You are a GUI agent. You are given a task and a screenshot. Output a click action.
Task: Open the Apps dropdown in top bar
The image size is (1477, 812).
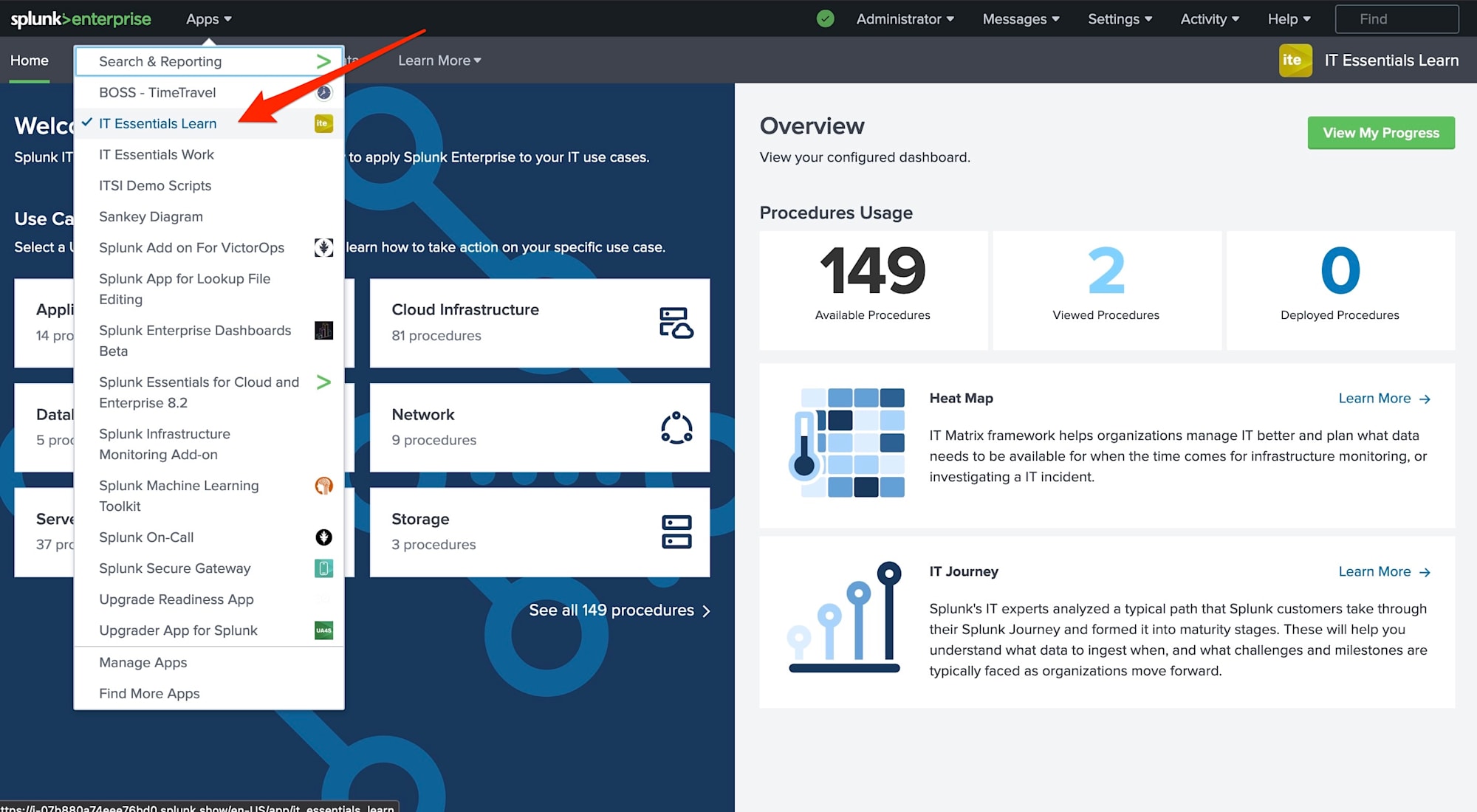point(209,19)
